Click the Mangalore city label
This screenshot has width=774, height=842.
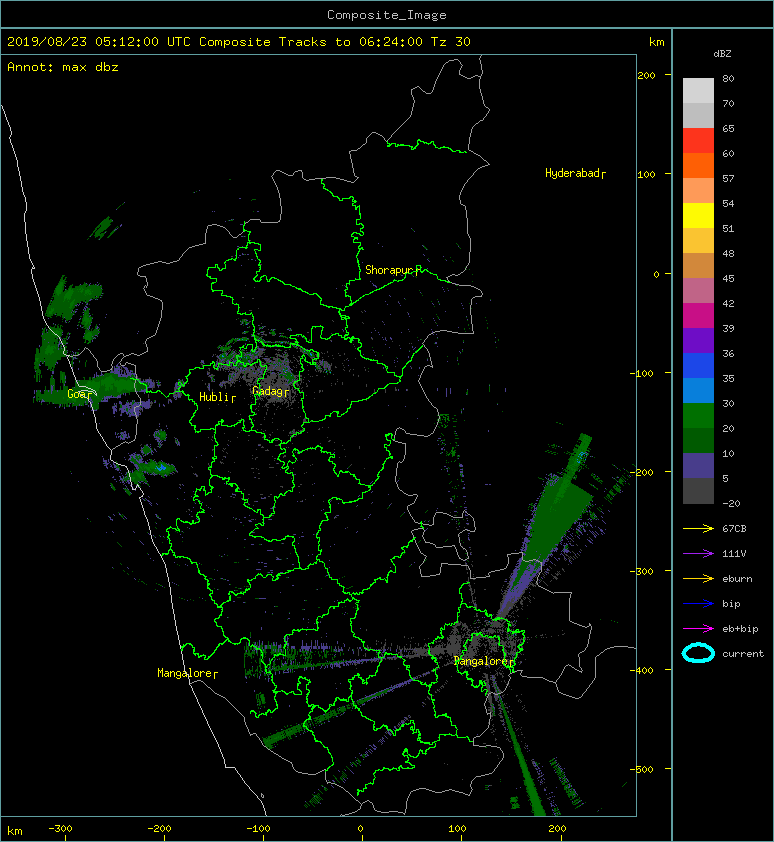pos(185,673)
